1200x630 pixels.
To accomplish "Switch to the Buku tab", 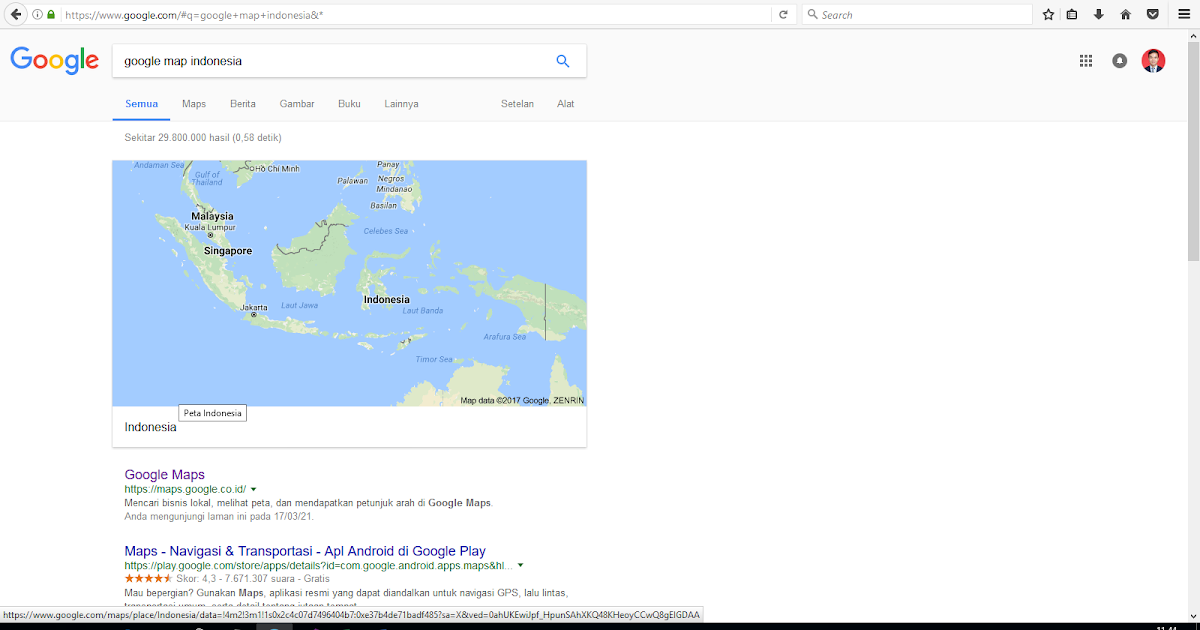I will click(349, 104).
